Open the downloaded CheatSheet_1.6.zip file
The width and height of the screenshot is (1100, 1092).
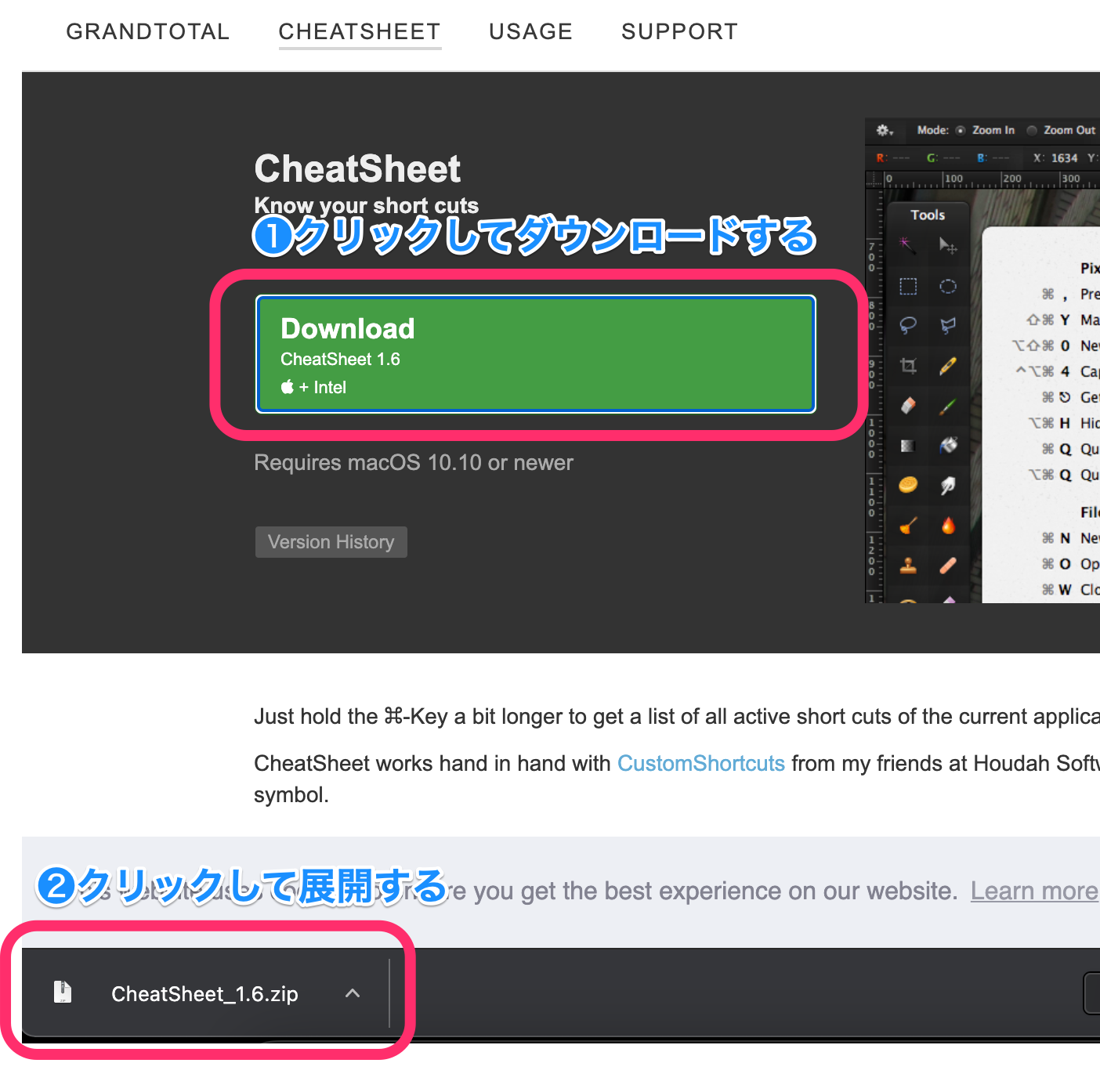[x=204, y=993]
